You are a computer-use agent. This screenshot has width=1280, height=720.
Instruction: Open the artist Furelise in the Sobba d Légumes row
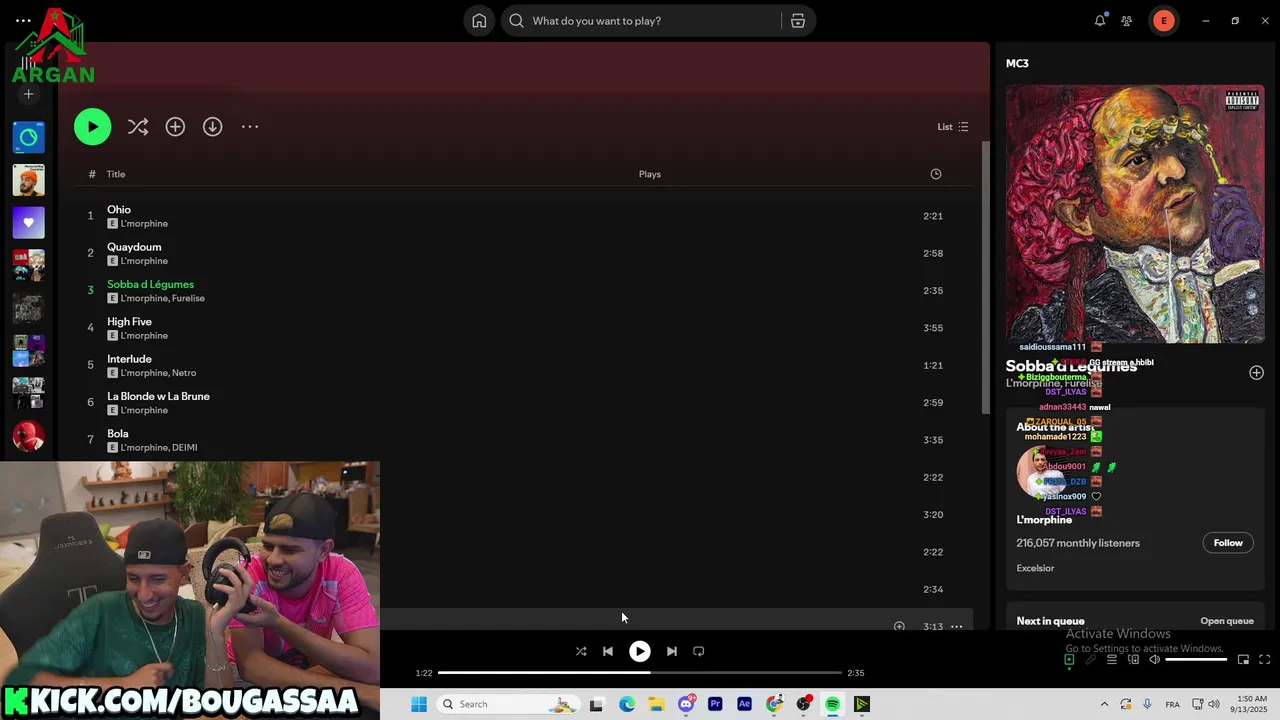pos(188,298)
